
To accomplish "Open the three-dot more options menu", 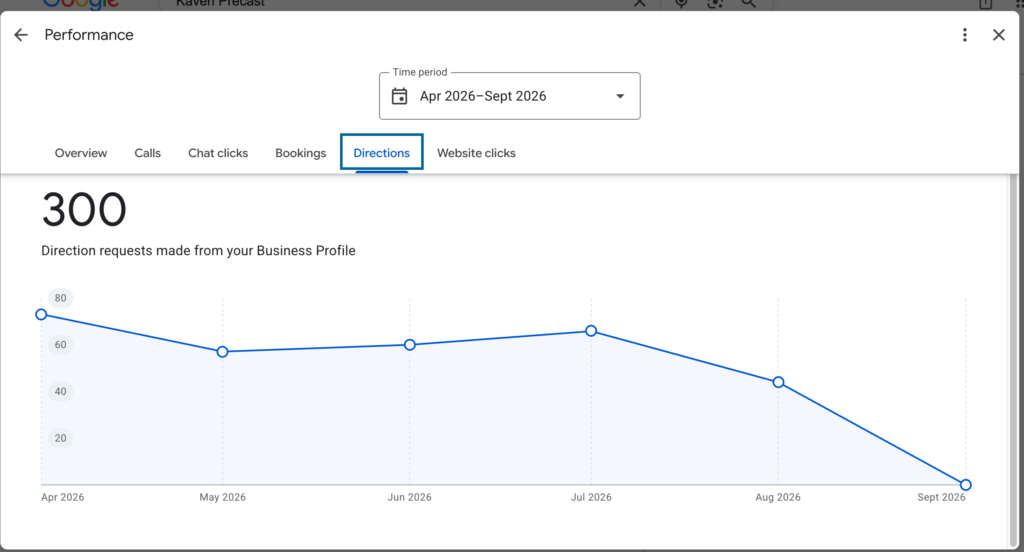I will [x=965, y=35].
